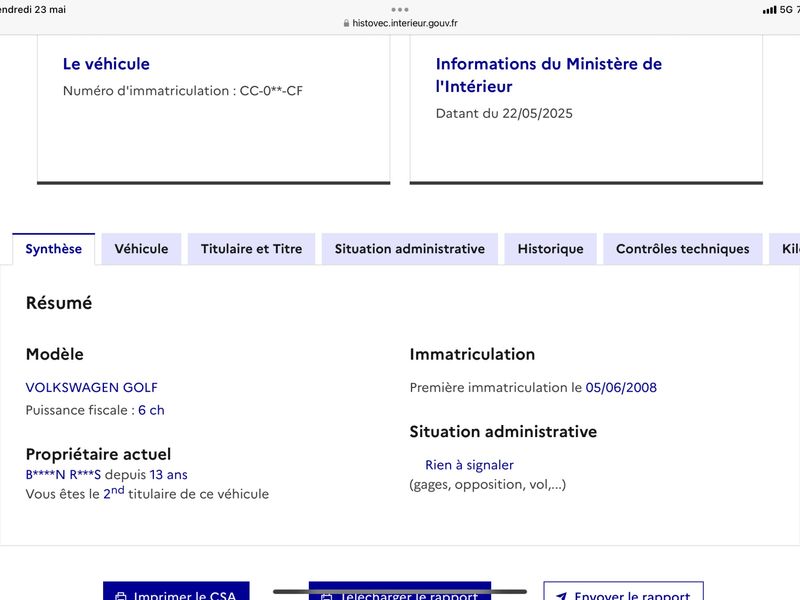Open the Titulaire et Titre tab
This screenshot has width=800, height=600.
[252, 249]
